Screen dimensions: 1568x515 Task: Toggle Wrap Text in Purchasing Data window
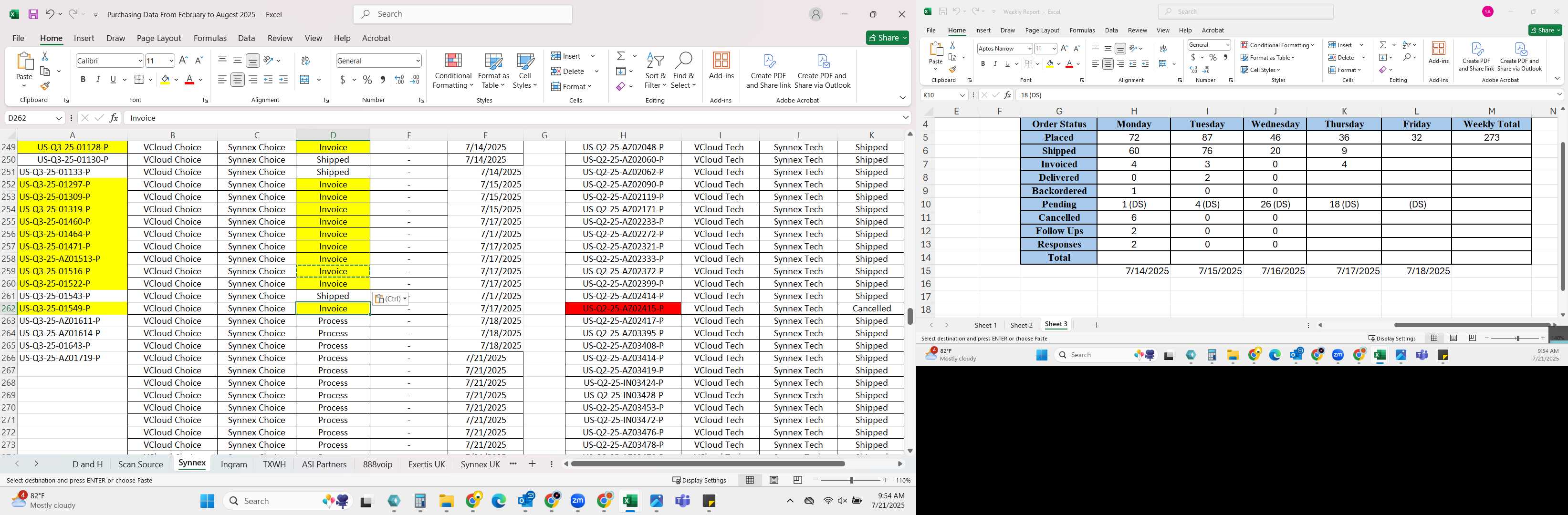[x=305, y=60]
